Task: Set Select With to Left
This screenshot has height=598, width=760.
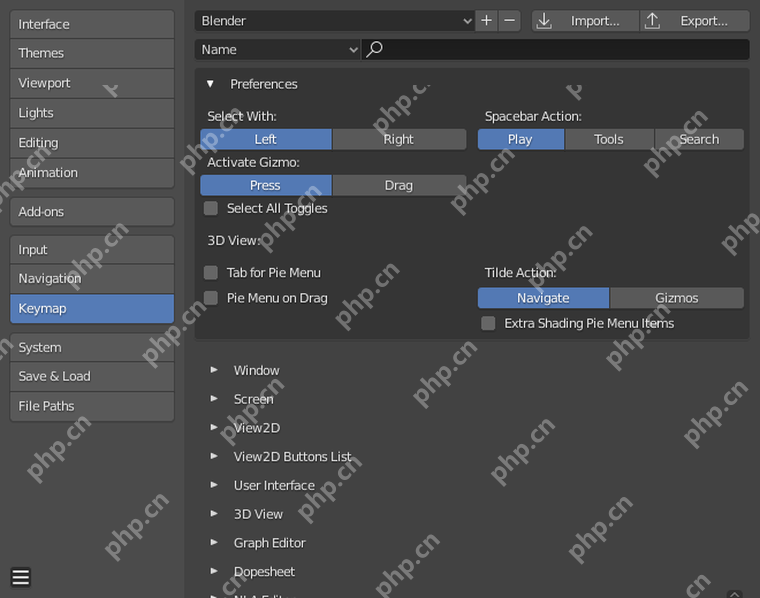Action: pyautogui.click(x=266, y=140)
